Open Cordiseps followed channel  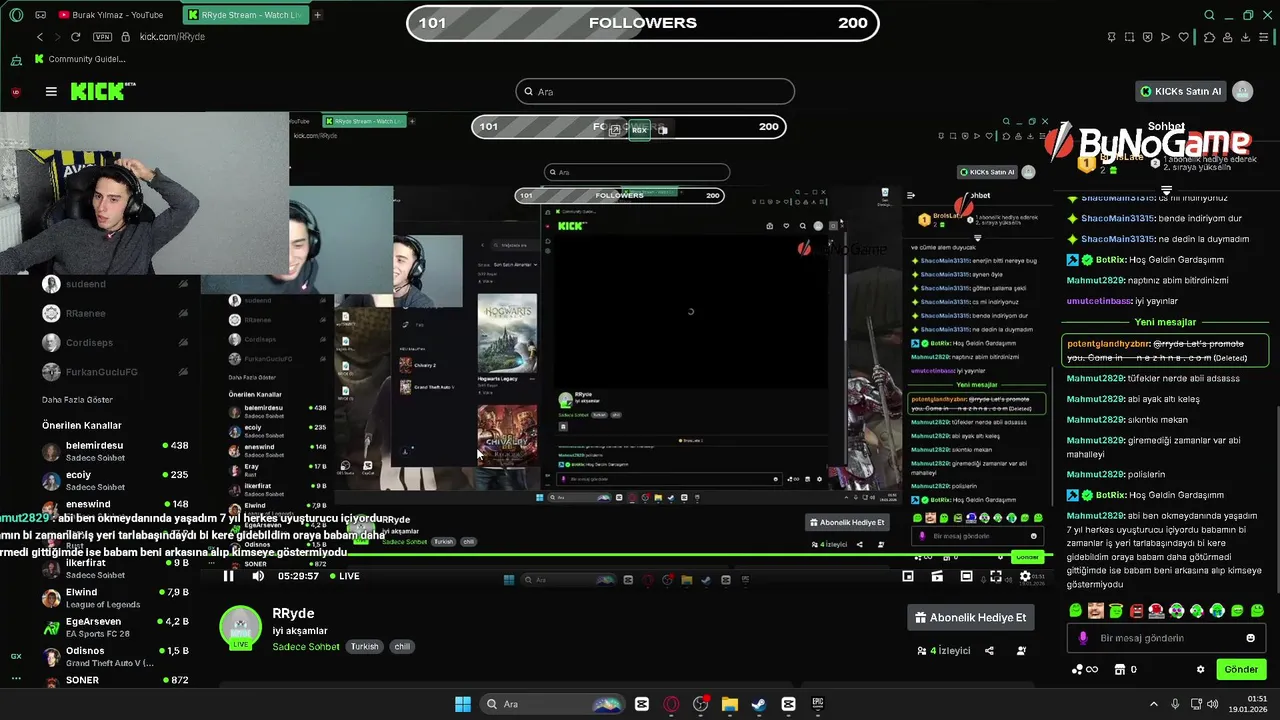[115, 342]
